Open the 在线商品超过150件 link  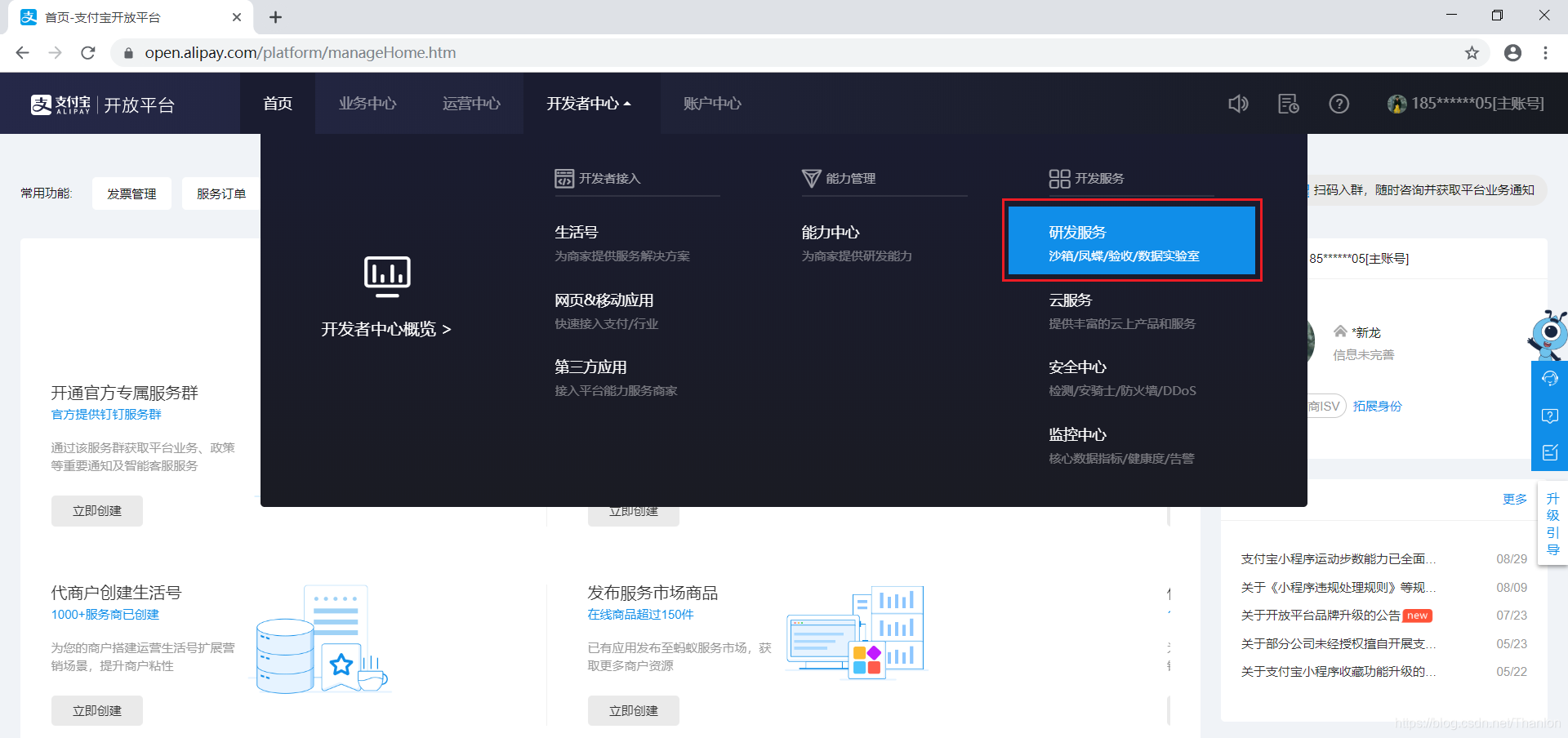641,615
